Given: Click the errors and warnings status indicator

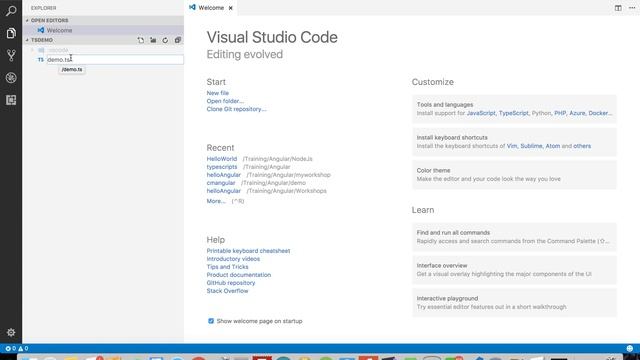Looking at the screenshot, I should (17, 349).
